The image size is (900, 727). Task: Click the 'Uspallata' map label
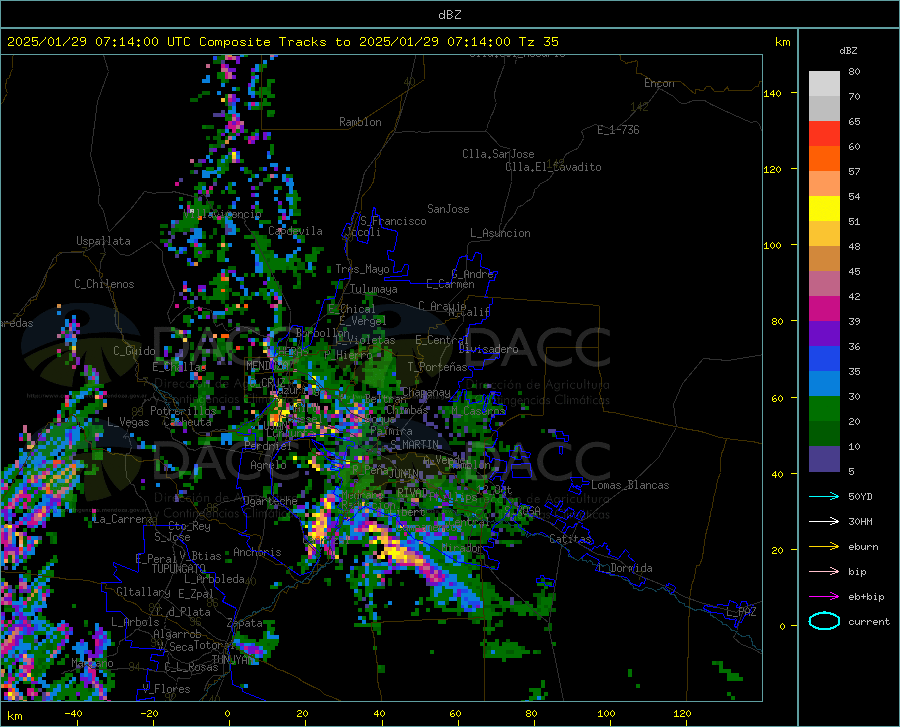[103, 242]
